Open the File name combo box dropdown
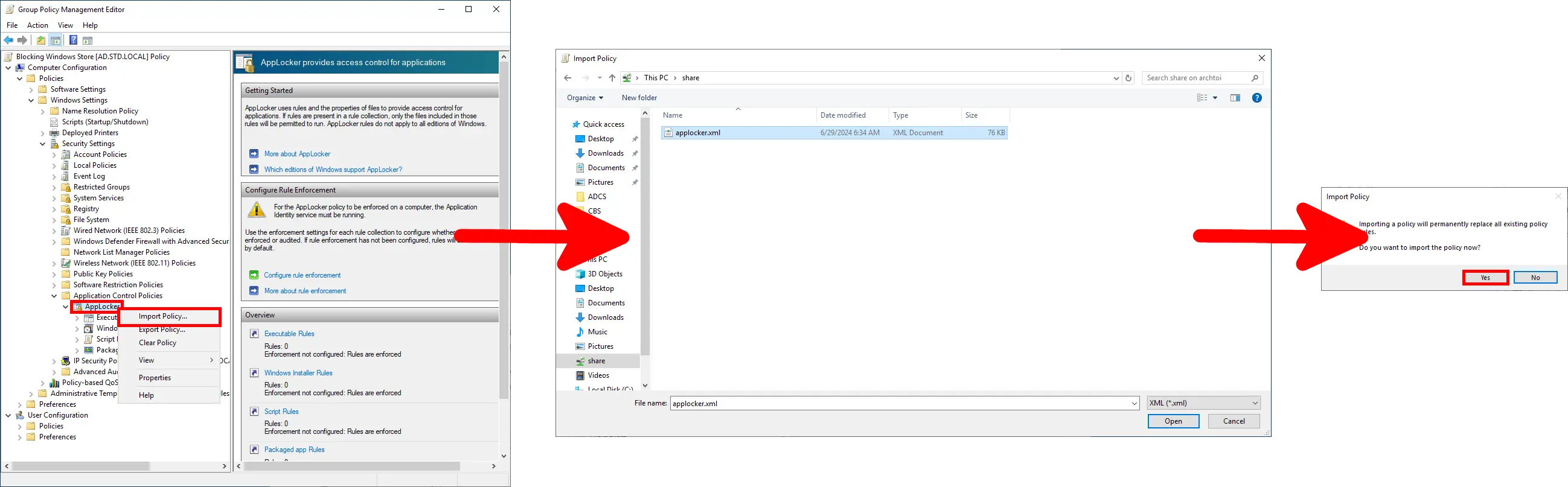Image resolution: width=1568 pixels, height=487 pixels. (1134, 403)
